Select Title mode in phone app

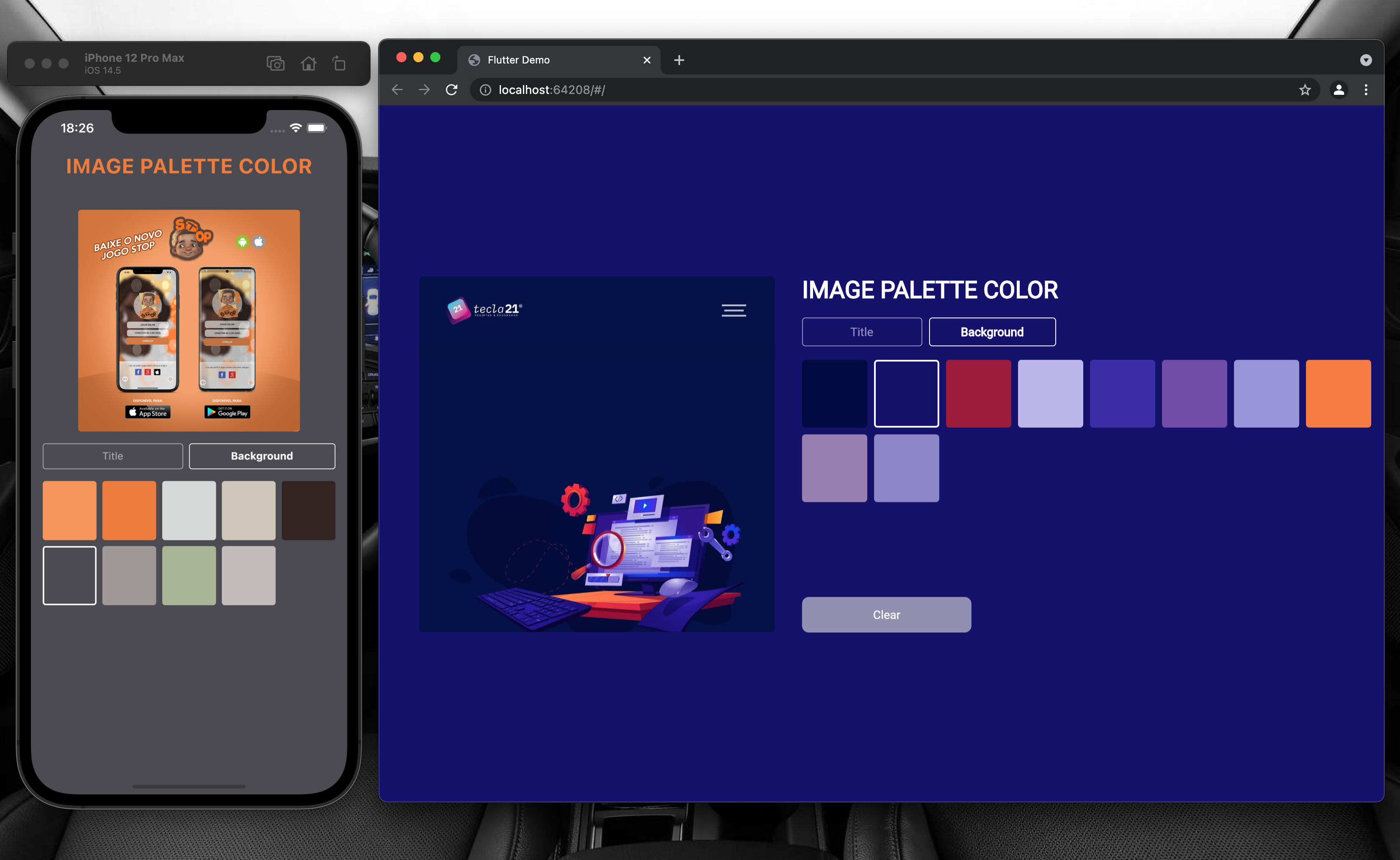(x=113, y=456)
